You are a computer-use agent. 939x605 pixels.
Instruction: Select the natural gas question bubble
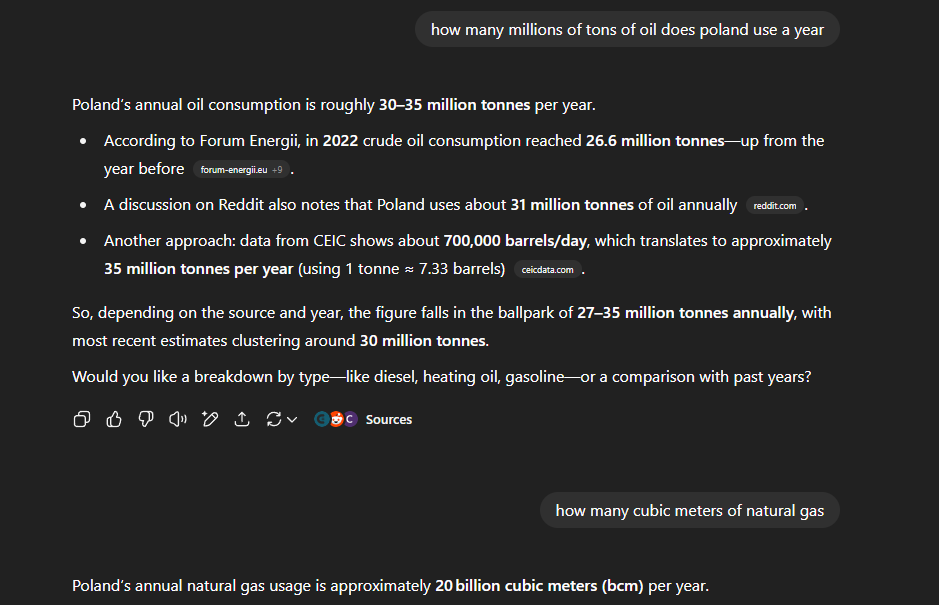click(689, 510)
